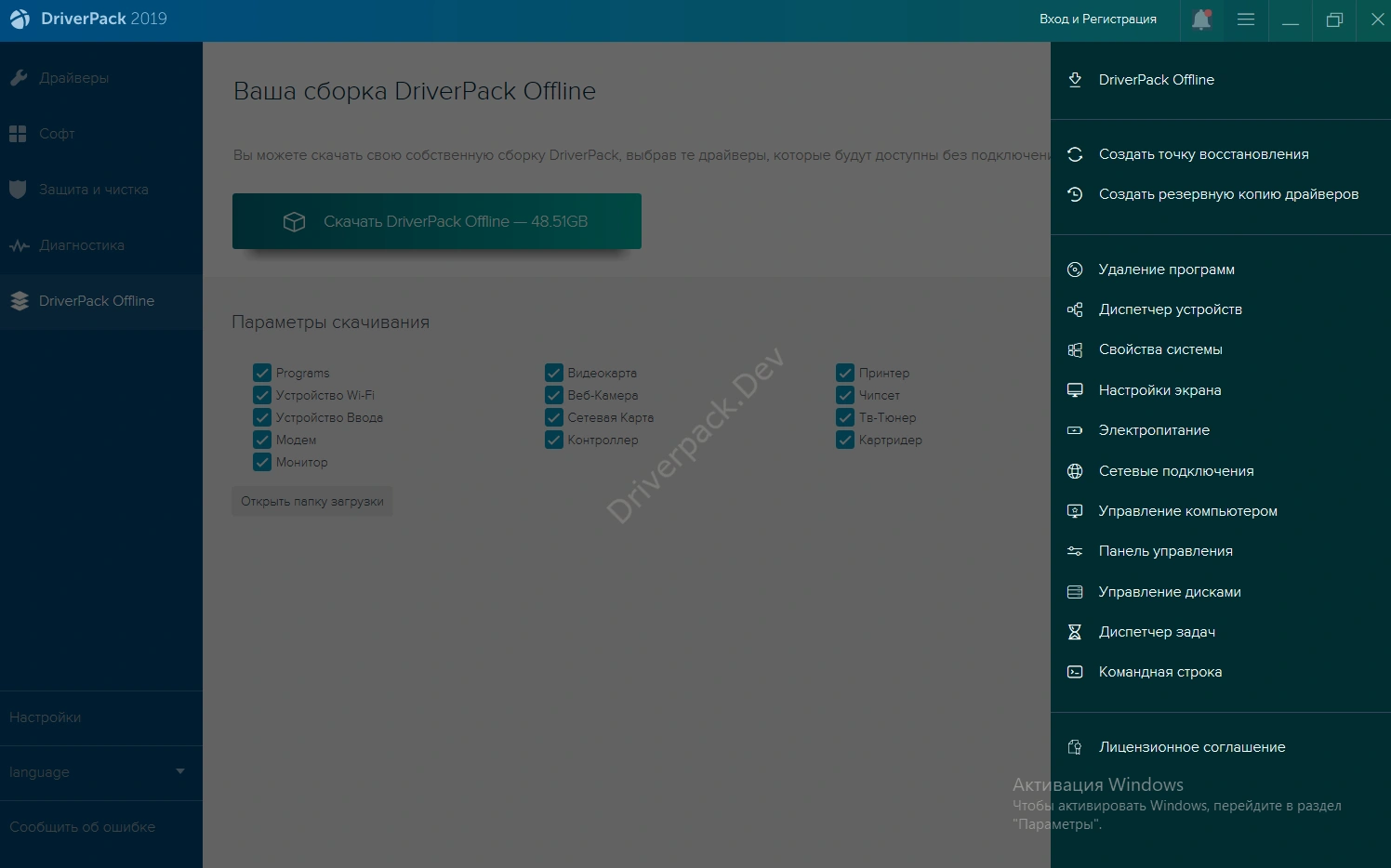Click the download icon next to DriverPack Offline menu entry

tap(1075, 80)
